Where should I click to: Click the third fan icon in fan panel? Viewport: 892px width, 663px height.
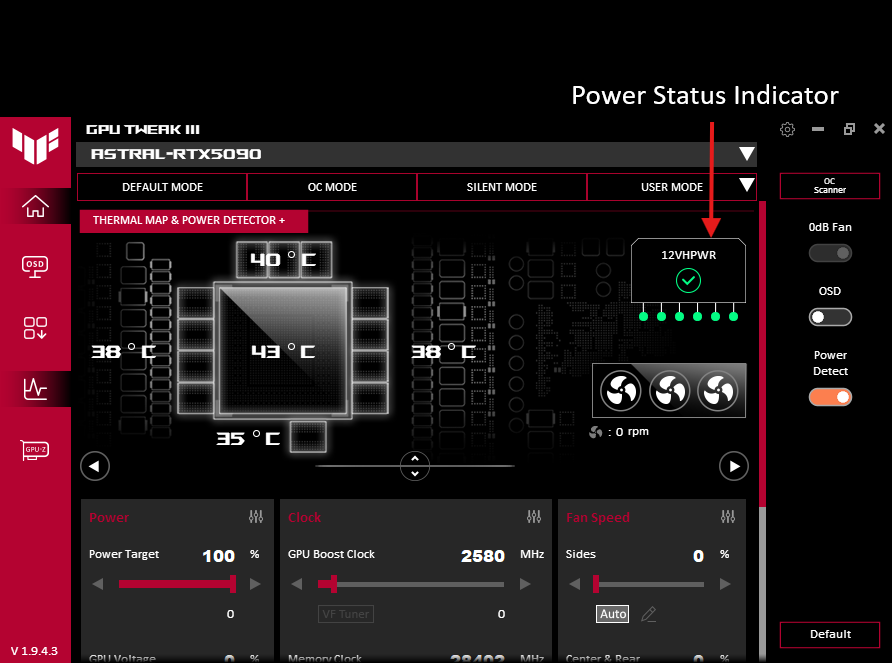(718, 391)
